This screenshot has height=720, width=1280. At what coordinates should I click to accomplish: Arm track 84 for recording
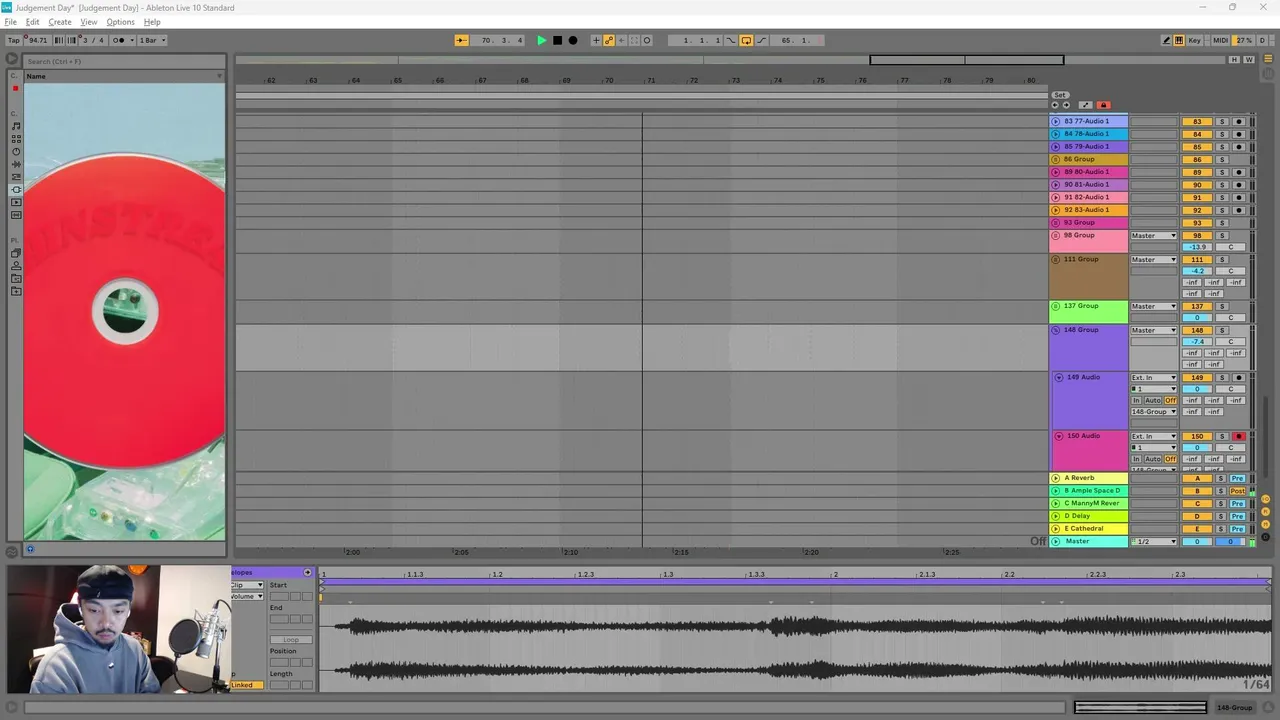click(1238, 134)
